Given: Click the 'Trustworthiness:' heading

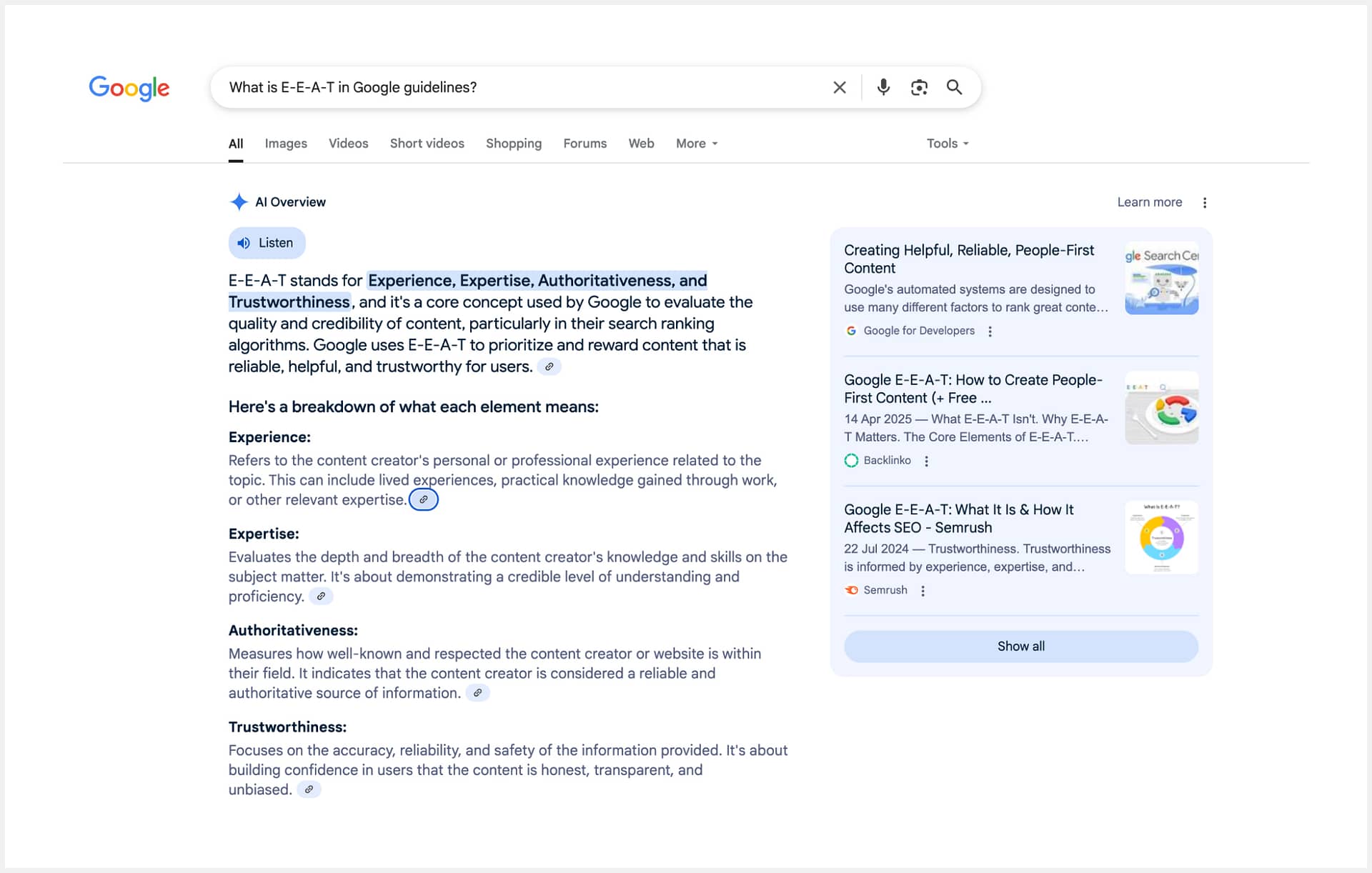Looking at the screenshot, I should point(287,727).
